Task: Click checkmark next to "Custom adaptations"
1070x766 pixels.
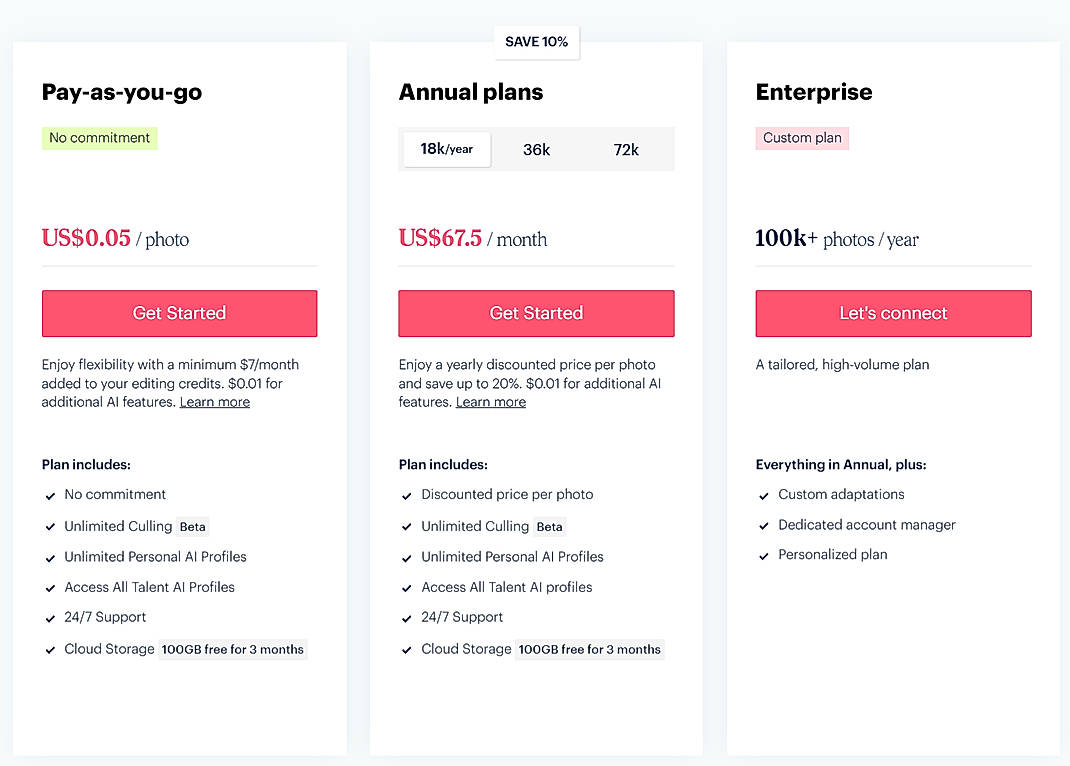Action: pos(763,494)
